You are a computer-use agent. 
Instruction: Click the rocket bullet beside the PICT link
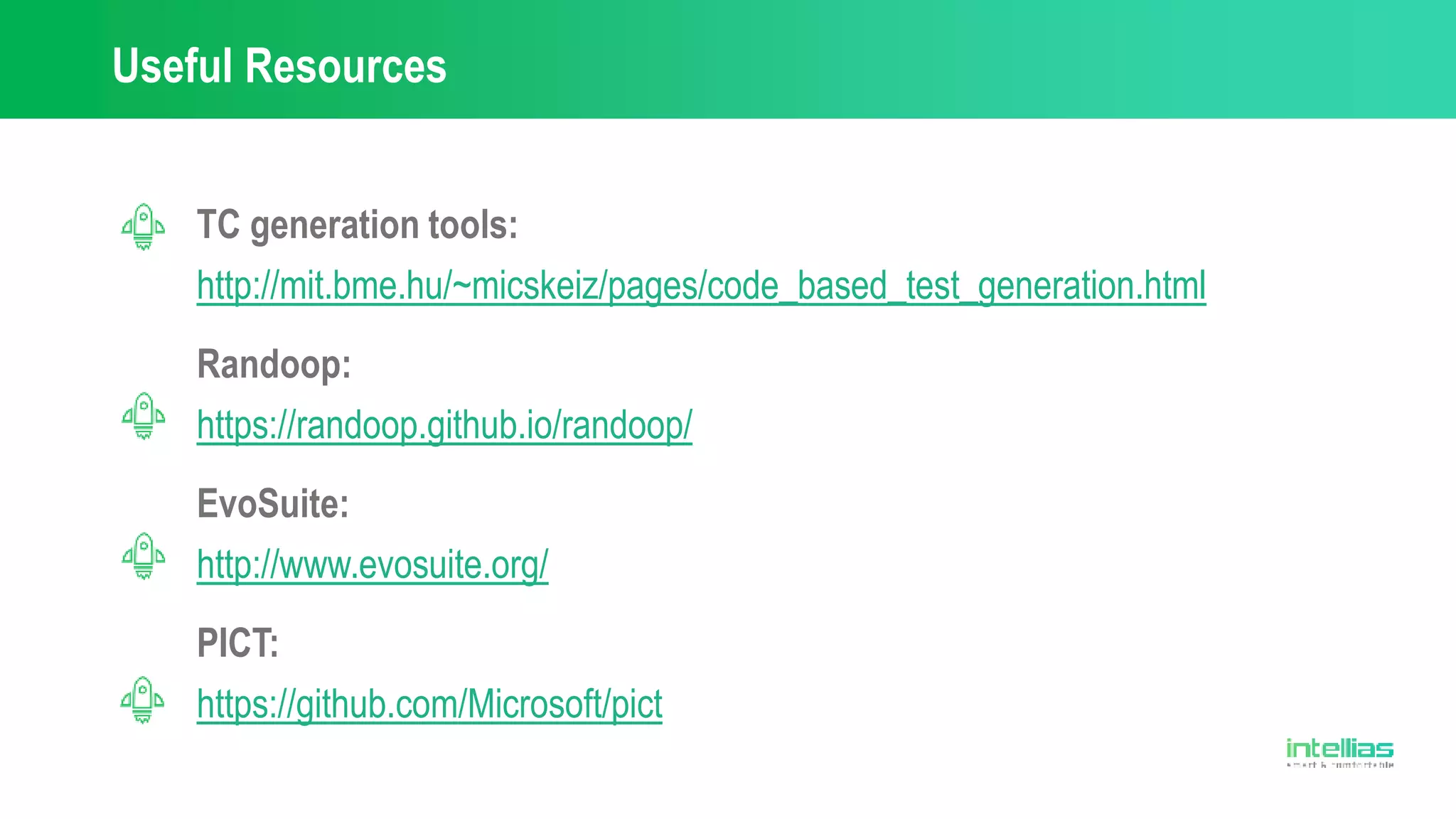pyautogui.click(x=143, y=700)
